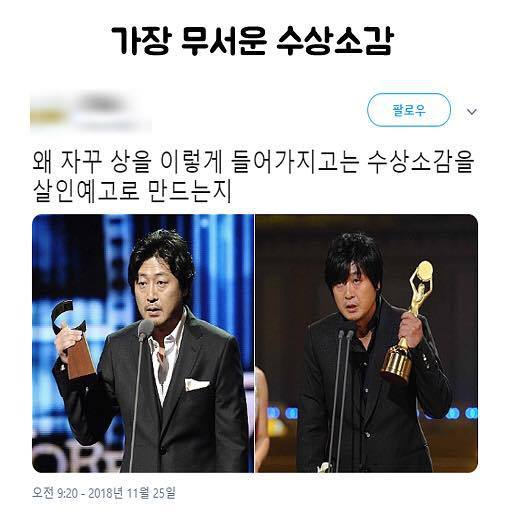510x510 pixels.
Task: Click the date 2018년 11월 25일
Action: (x=132, y=493)
